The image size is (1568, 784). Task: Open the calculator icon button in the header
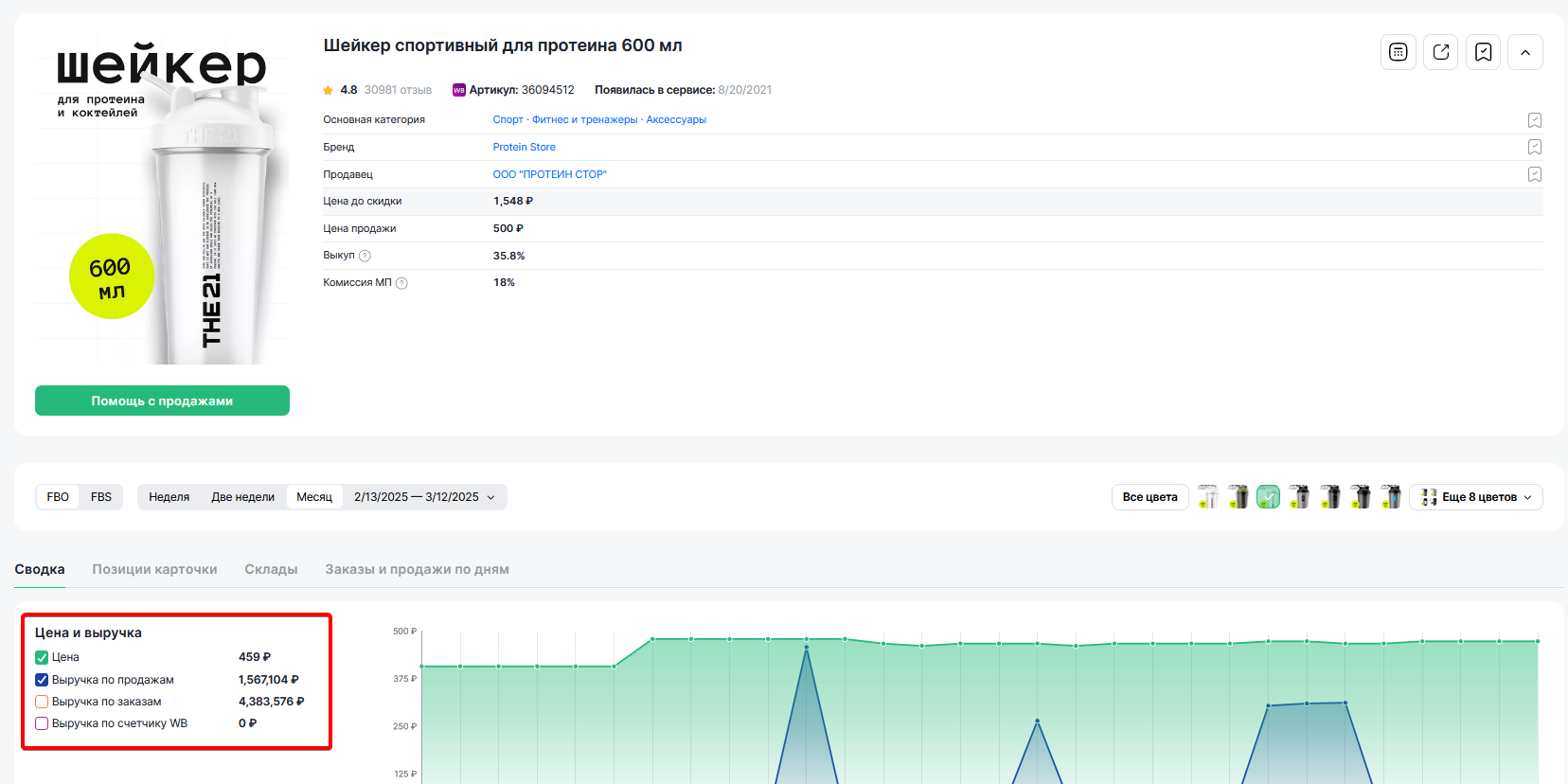(x=1398, y=52)
